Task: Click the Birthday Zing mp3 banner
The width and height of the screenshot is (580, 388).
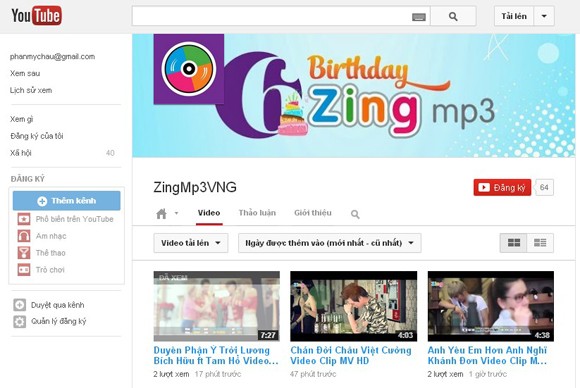Action: (x=354, y=96)
